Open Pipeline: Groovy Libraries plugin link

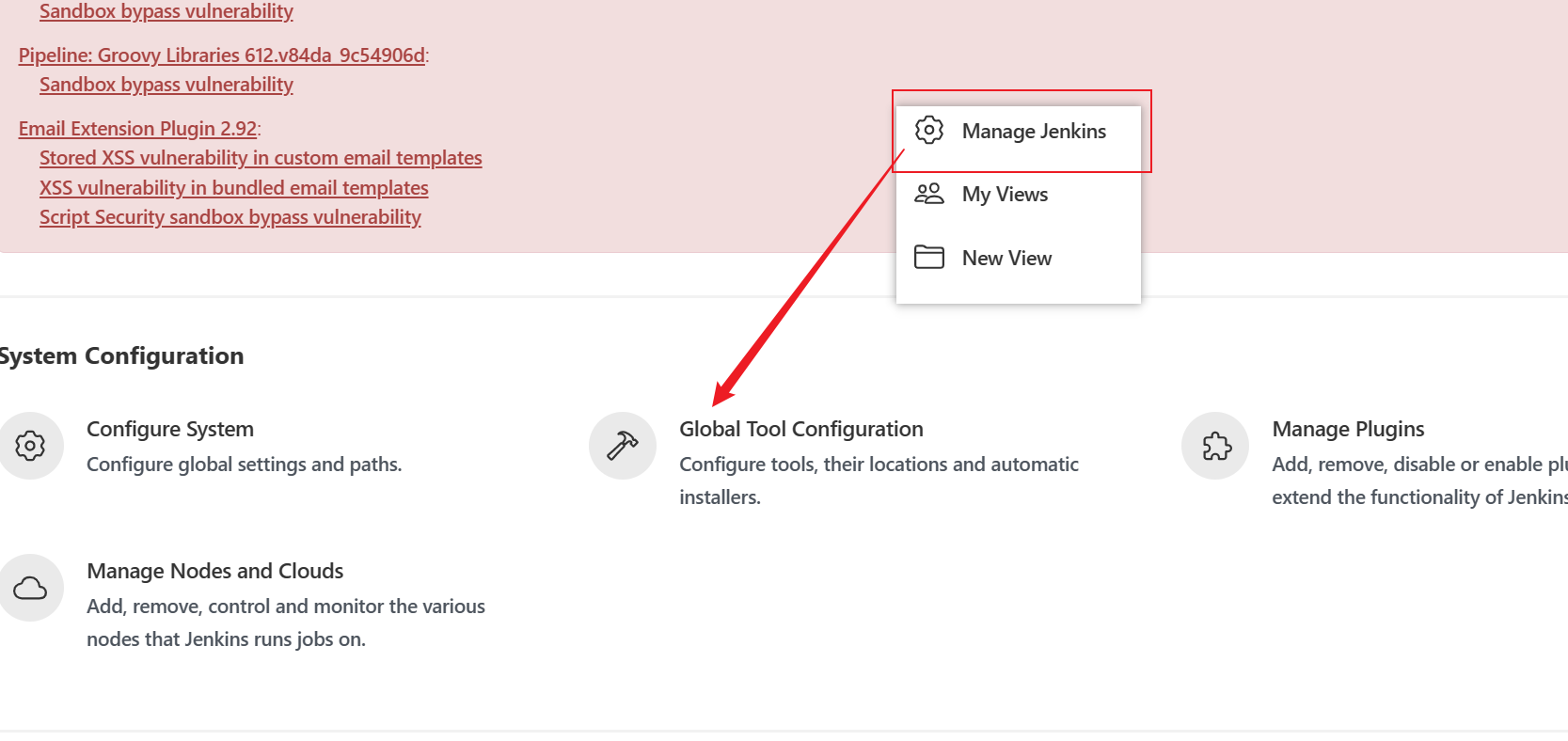point(222,55)
